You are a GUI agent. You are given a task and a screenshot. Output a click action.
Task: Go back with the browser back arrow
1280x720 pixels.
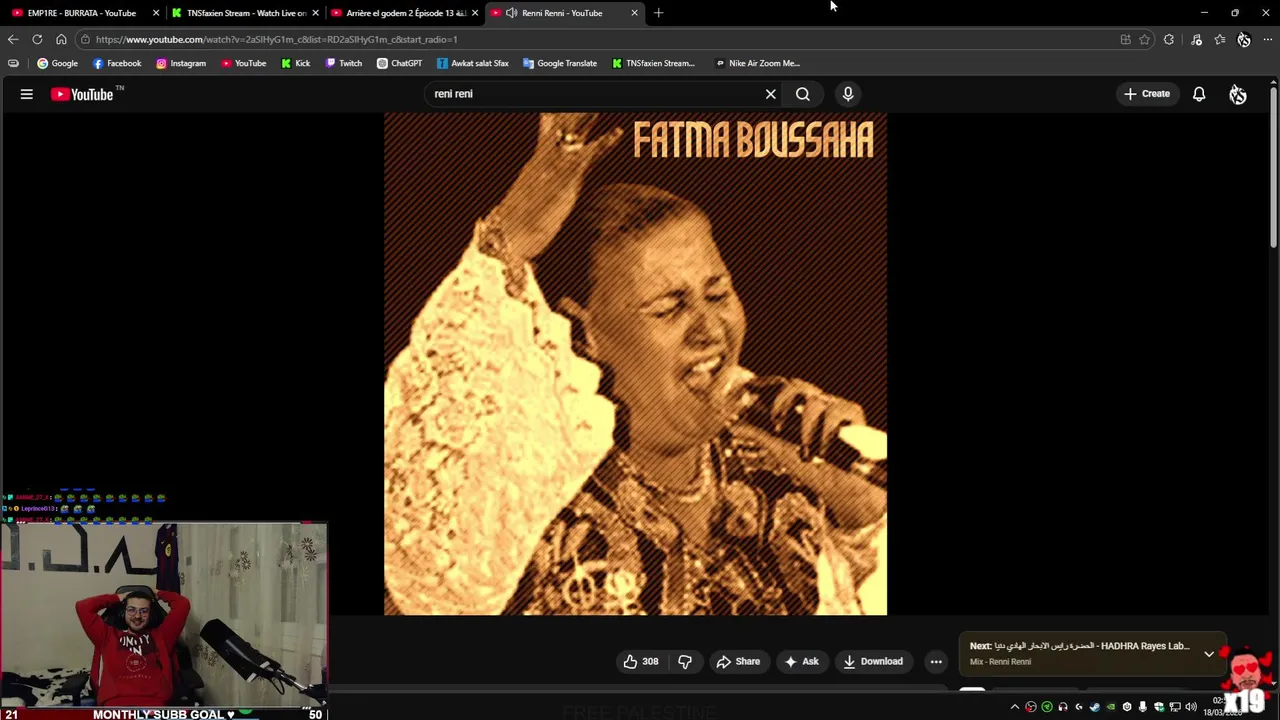13,39
